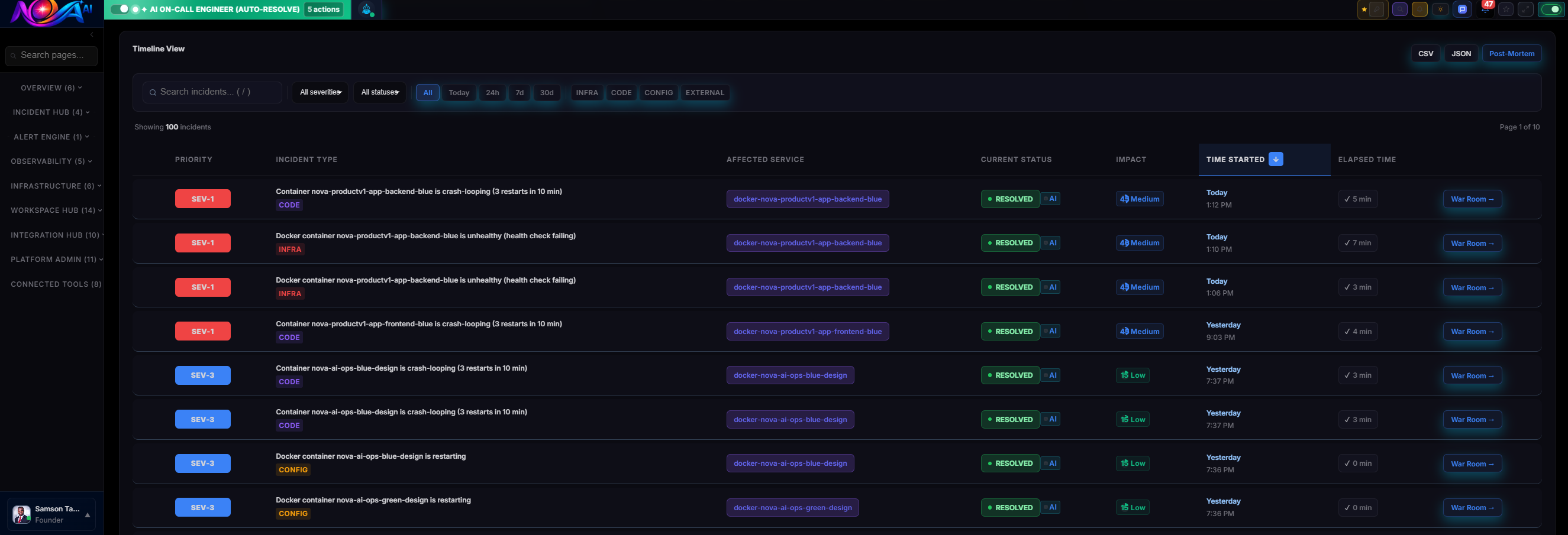Open War Room for the 1:12 PM incident
The image size is (1568, 535).
tap(1472, 199)
